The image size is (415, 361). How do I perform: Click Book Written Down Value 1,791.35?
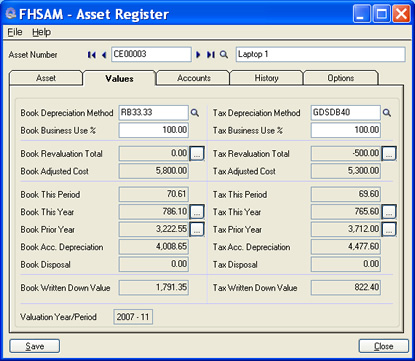(x=154, y=288)
